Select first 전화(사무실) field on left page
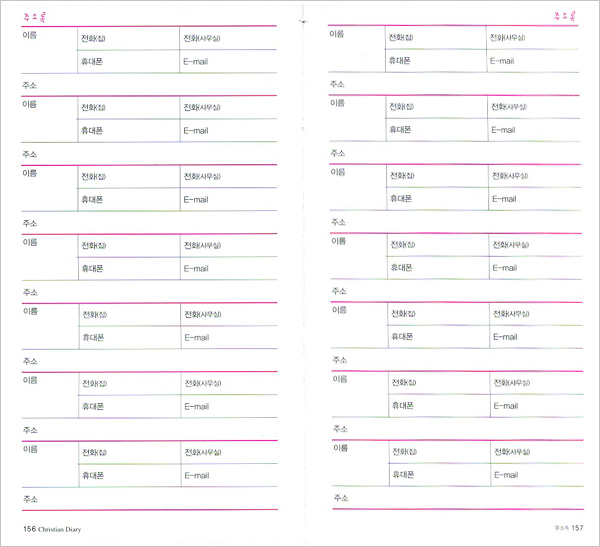Image resolution: width=600 pixels, height=547 pixels. [x=228, y=38]
